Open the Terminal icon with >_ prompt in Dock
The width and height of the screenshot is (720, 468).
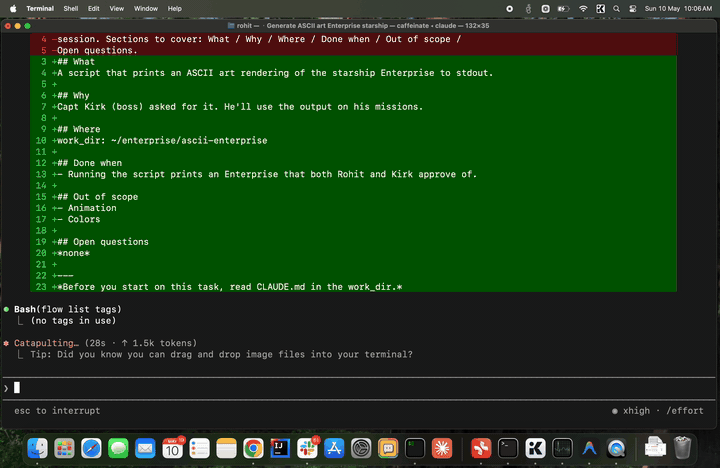point(508,448)
